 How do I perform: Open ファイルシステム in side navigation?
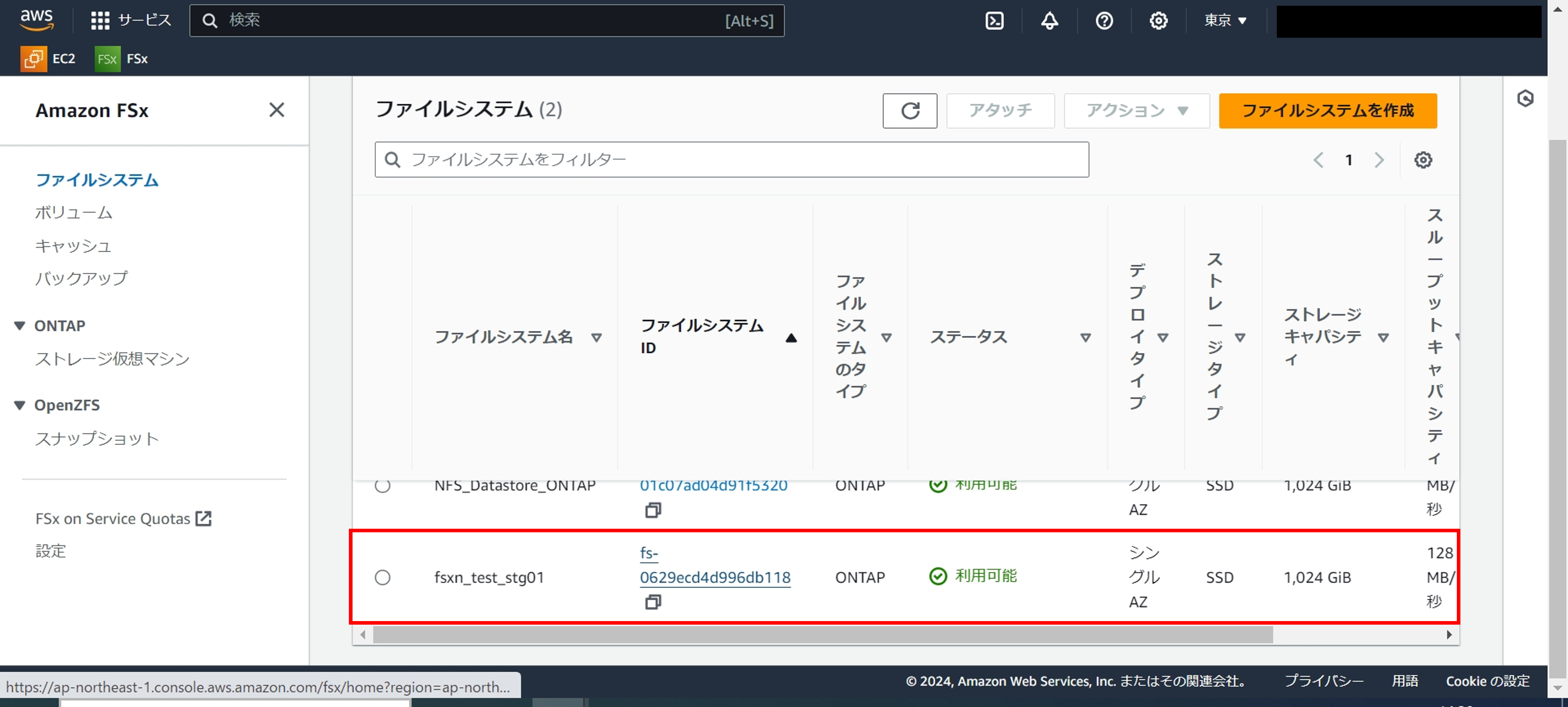[x=97, y=180]
